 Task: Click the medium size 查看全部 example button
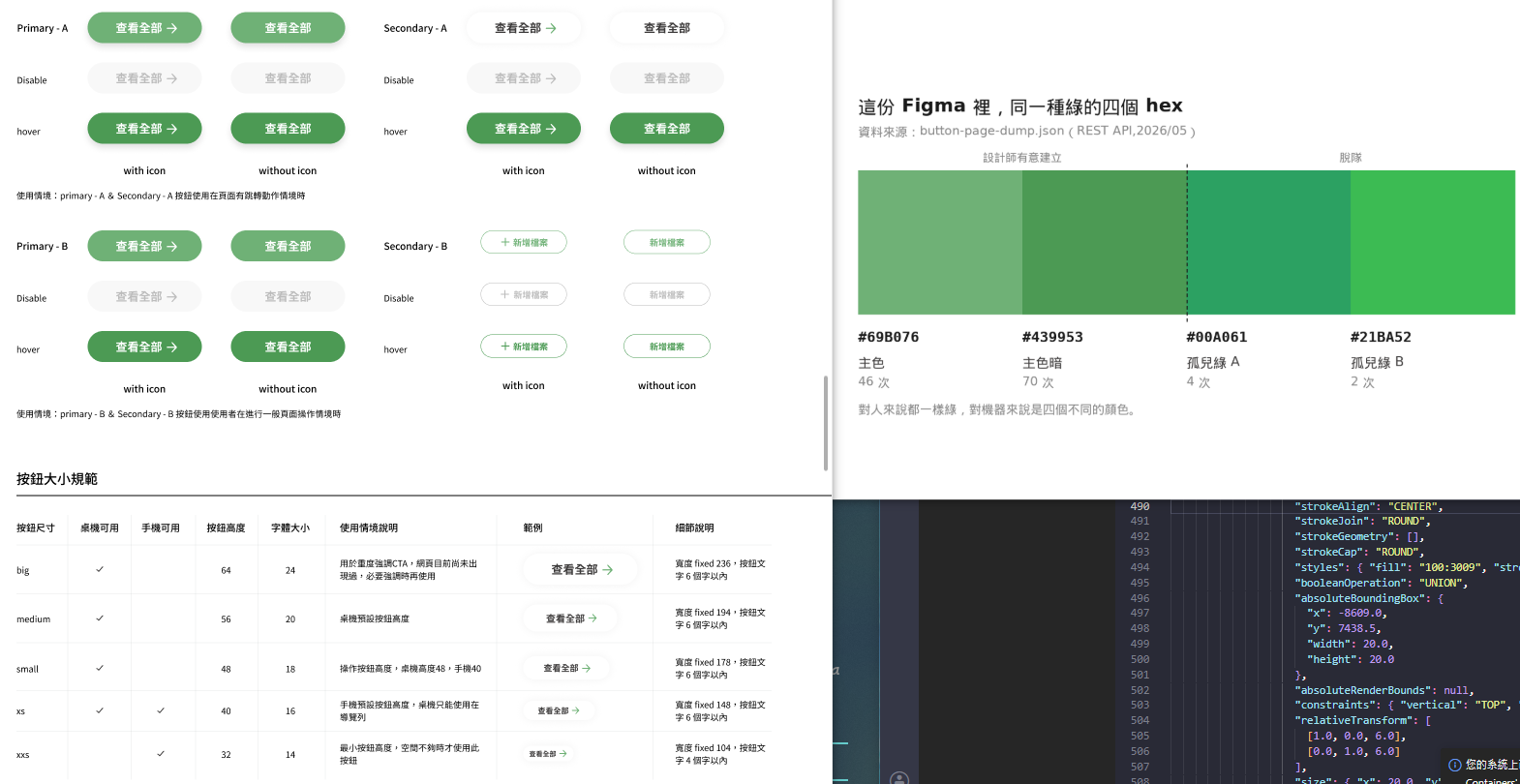pos(570,618)
